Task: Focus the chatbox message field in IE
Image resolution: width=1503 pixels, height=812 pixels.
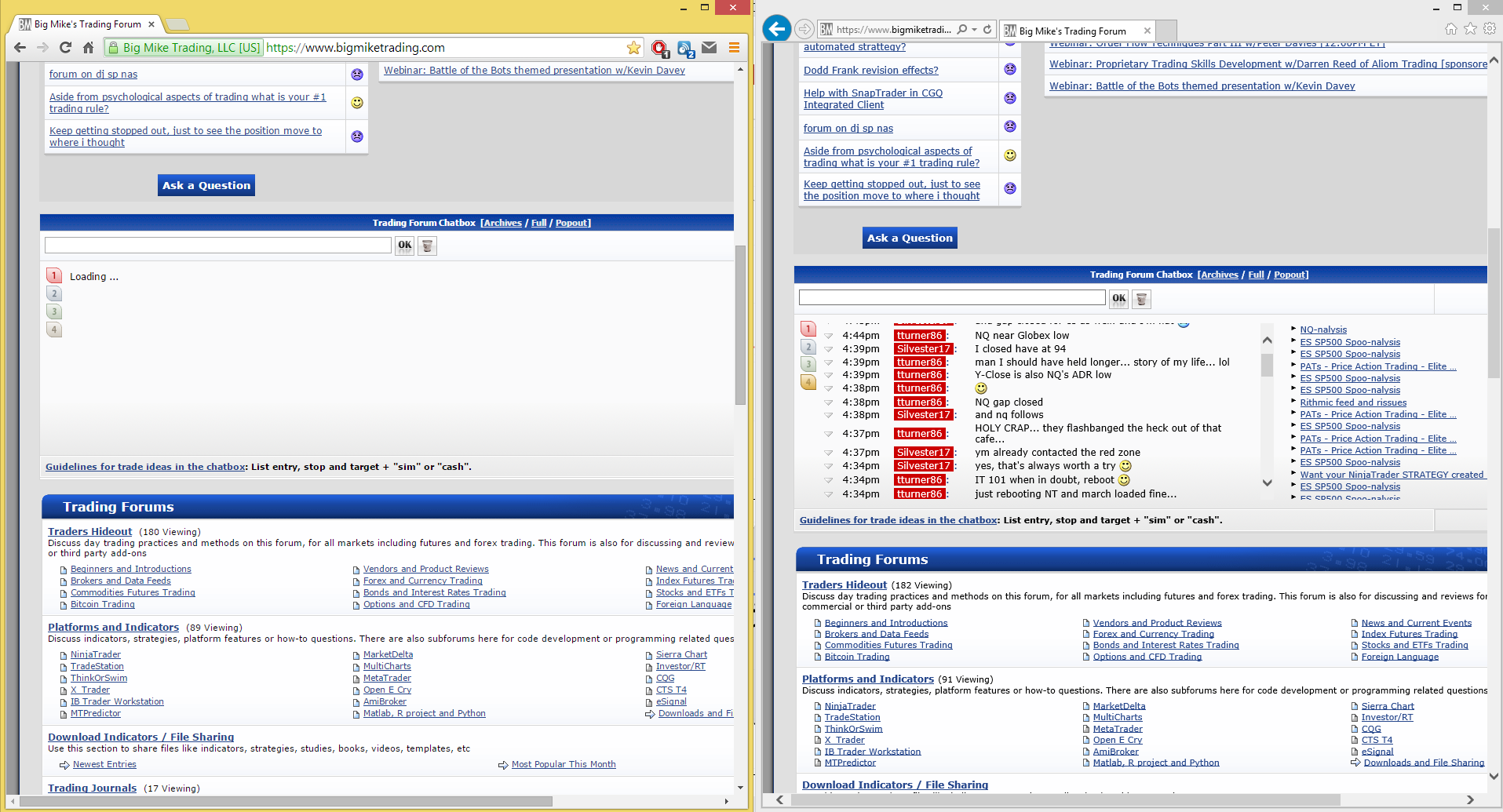Action: pos(952,298)
